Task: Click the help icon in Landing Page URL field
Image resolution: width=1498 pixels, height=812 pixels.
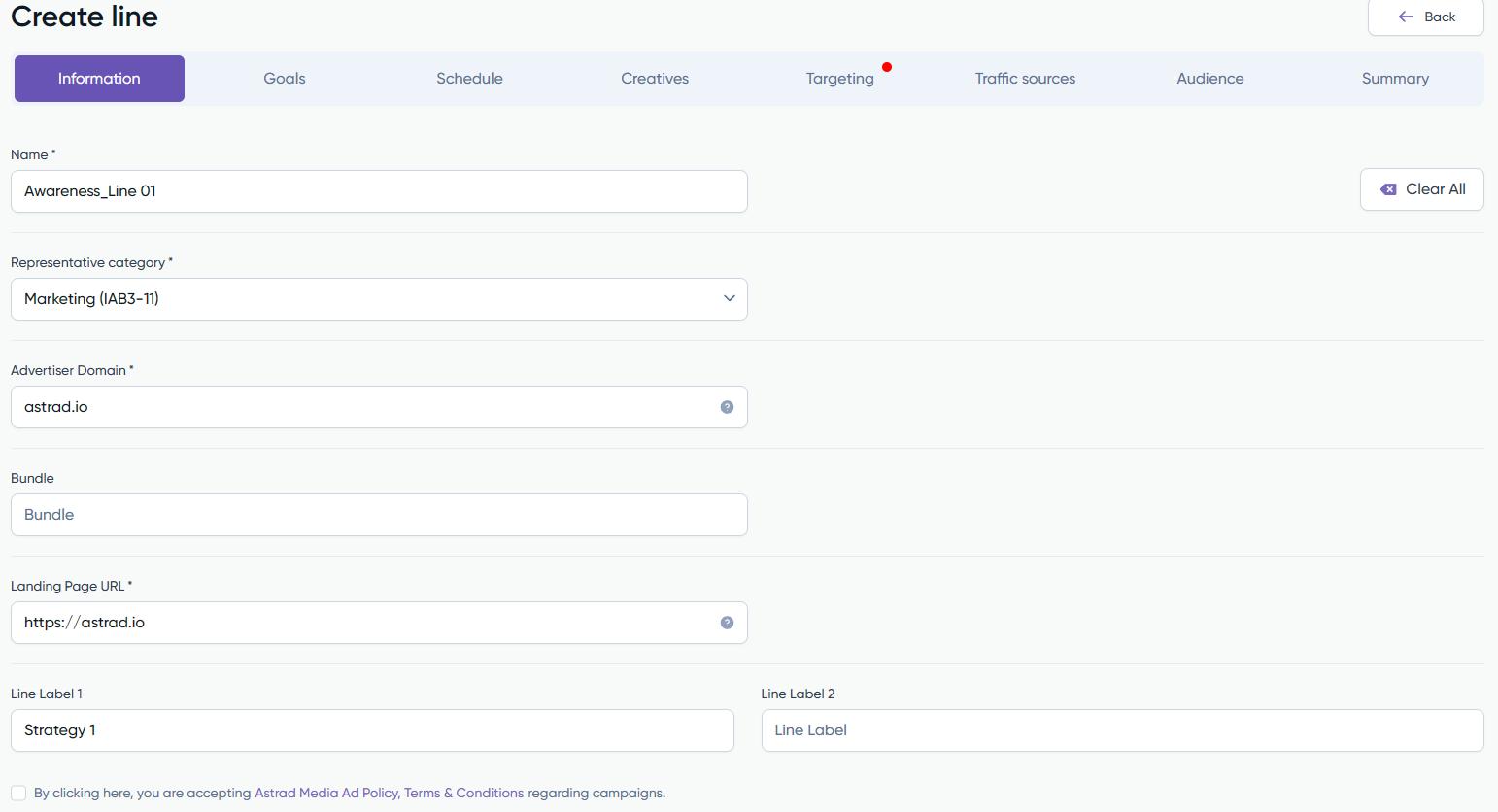Action: [x=727, y=623]
